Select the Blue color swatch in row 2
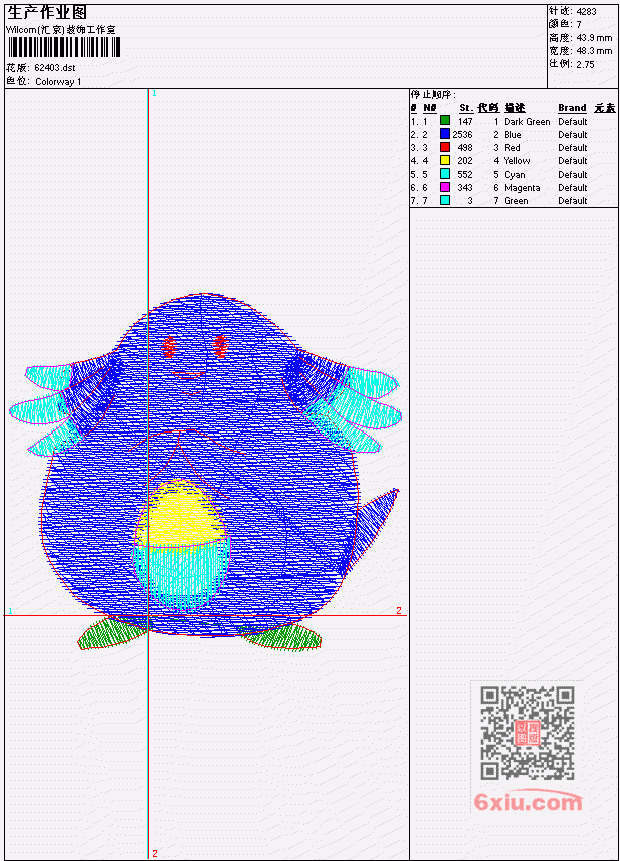Image resolution: width=620 pixels, height=861 pixels. 445,134
